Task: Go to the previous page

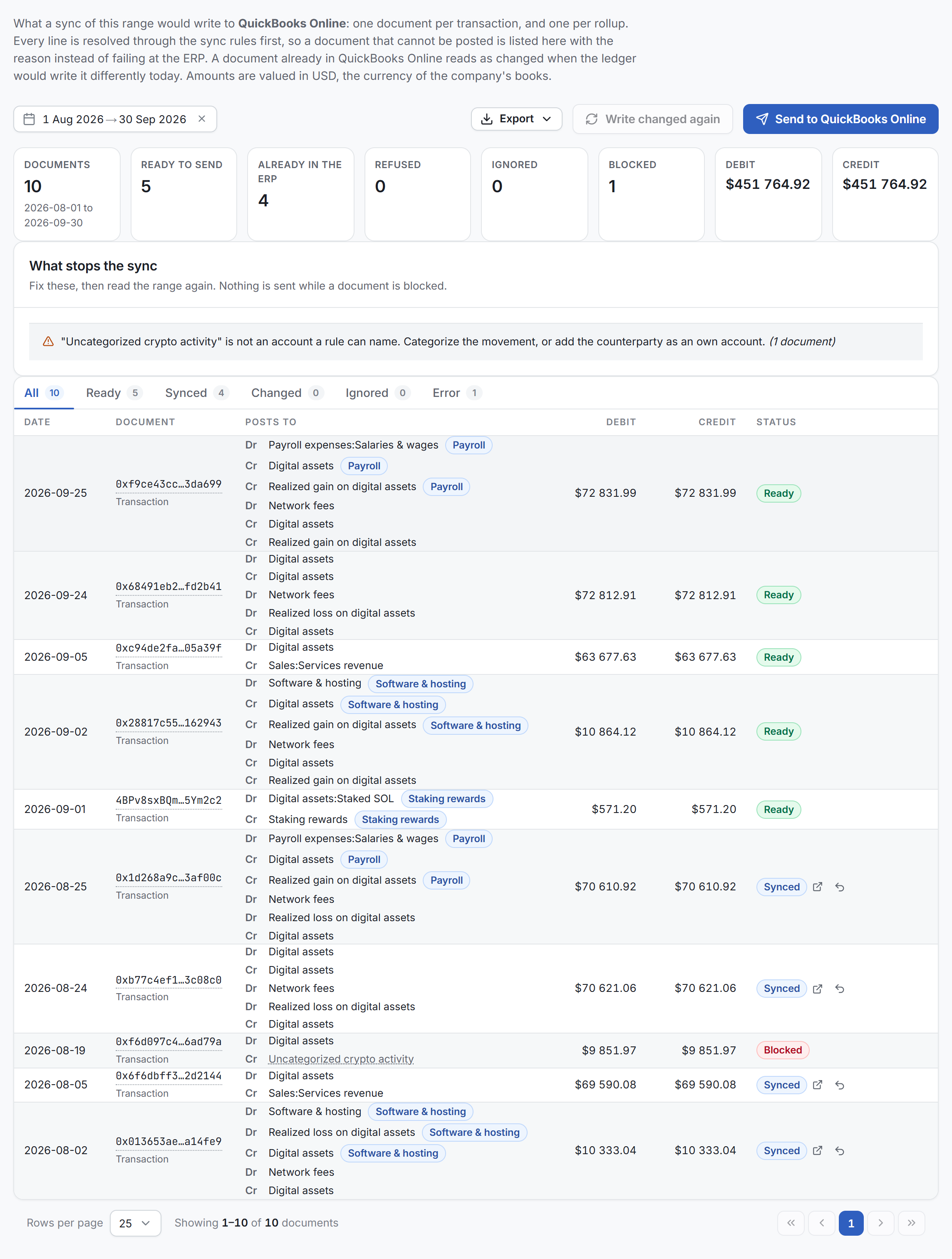Action: (x=821, y=1223)
